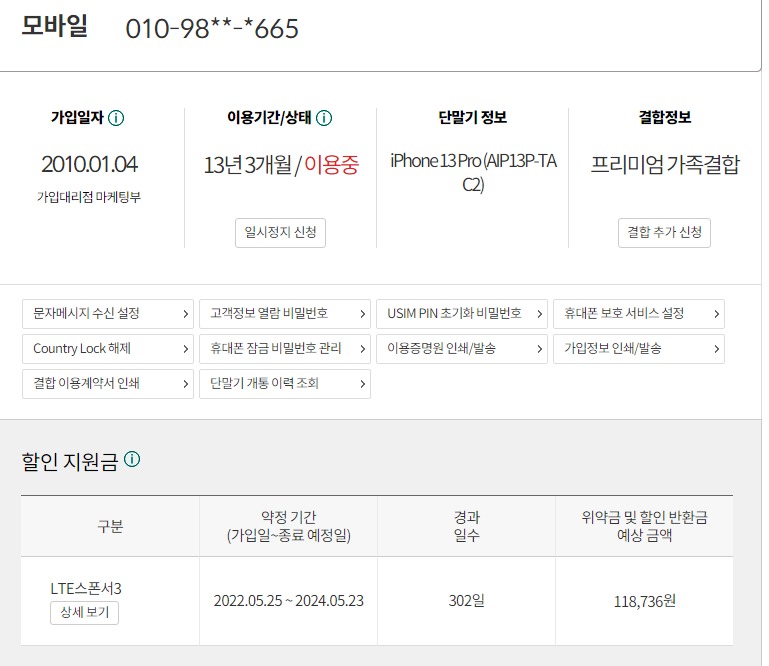Click Country Lock 해제 option

click(x=108, y=349)
